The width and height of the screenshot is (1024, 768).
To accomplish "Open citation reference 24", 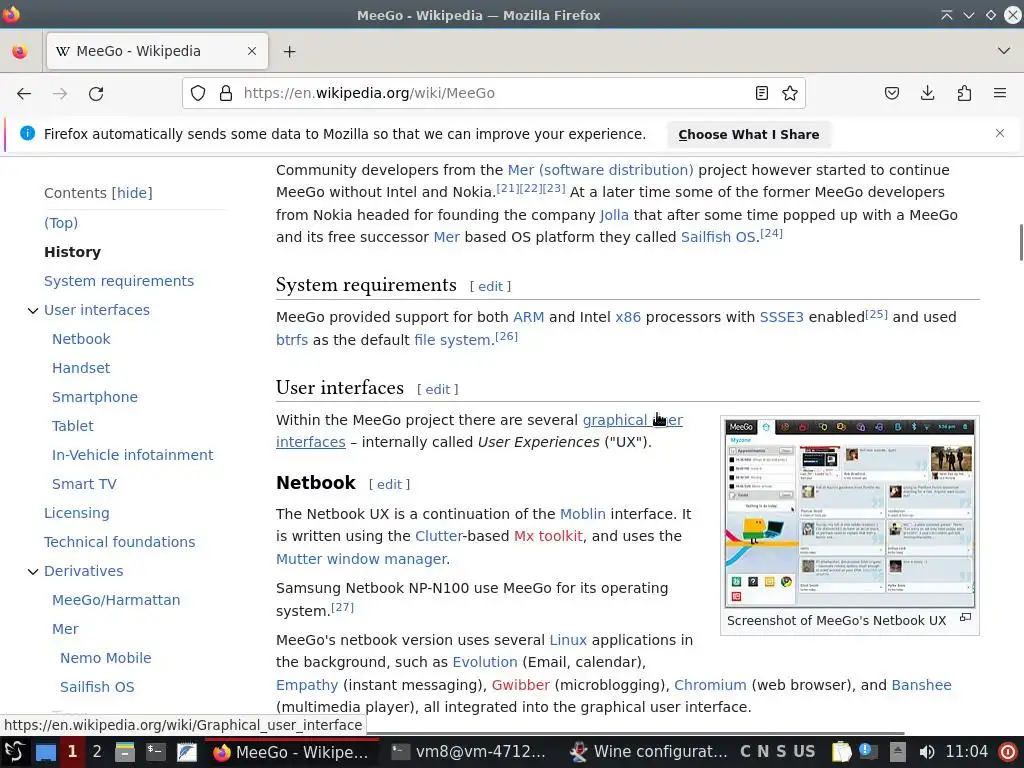I will pyautogui.click(x=771, y=233).
